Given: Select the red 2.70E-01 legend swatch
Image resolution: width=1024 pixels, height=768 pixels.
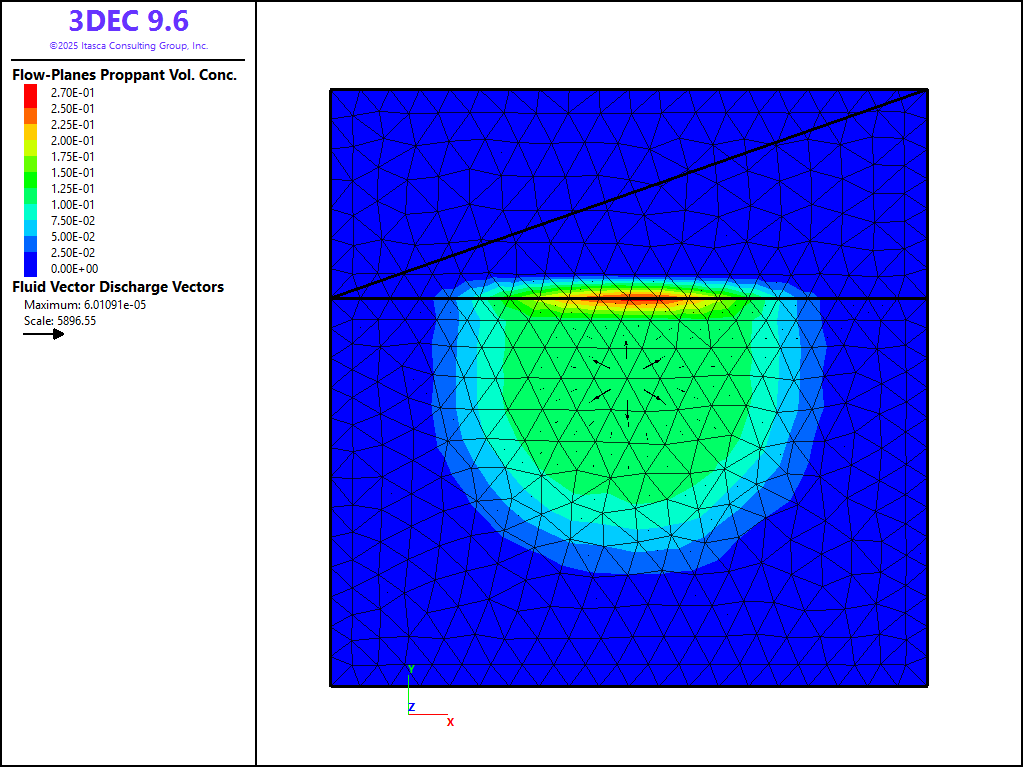Looking at the screenshot, I should pos(31,93).
